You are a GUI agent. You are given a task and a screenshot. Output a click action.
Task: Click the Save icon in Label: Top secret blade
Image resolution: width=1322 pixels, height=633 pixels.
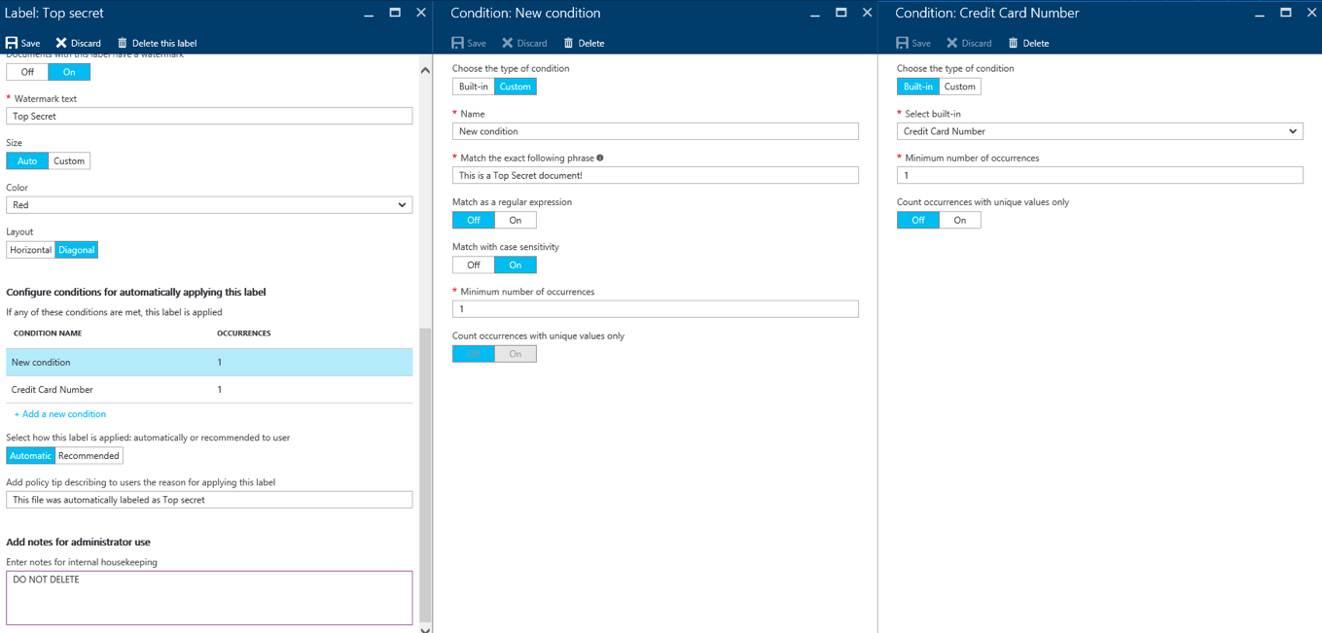12,43
